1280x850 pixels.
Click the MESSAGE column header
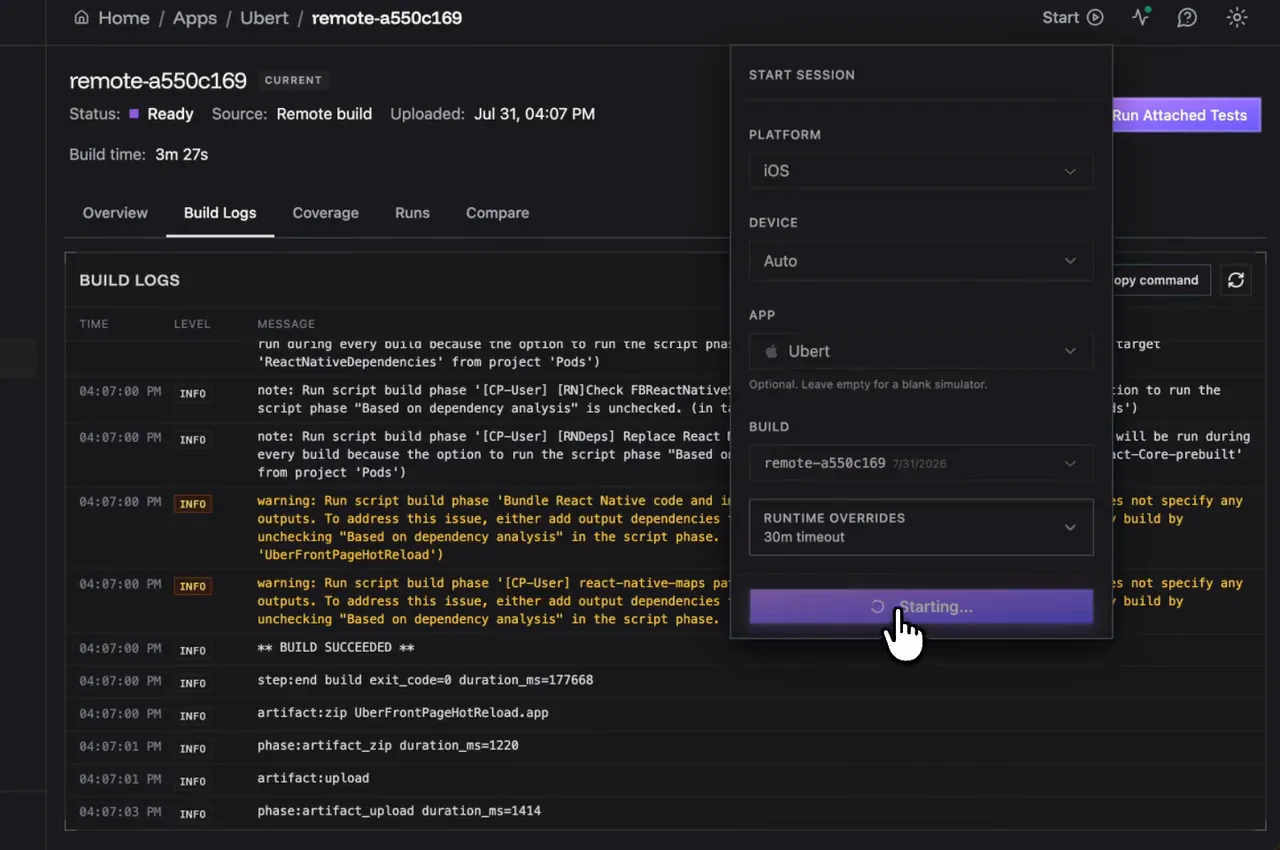pyautogui.click(x=286, y=324)
